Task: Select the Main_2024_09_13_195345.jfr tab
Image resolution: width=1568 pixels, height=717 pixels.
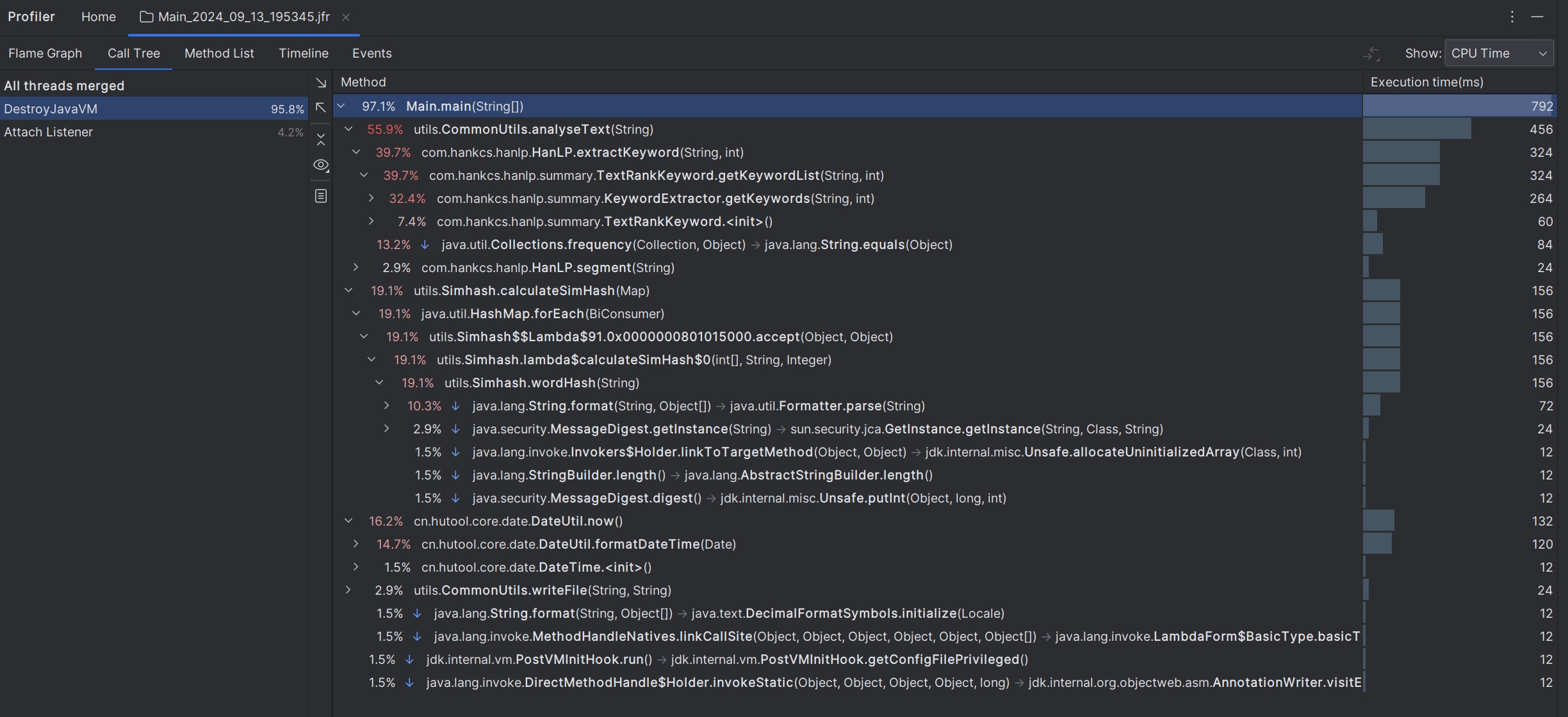Action: tap(244, 17)
